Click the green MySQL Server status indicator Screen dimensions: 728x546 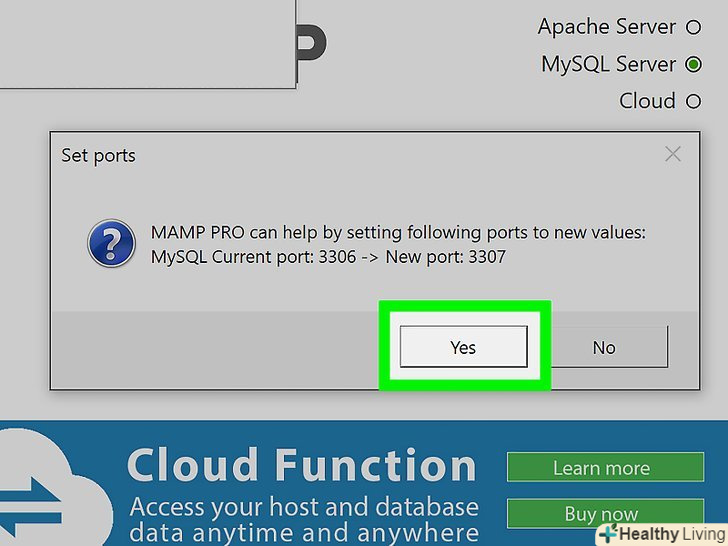coord(693,65)
